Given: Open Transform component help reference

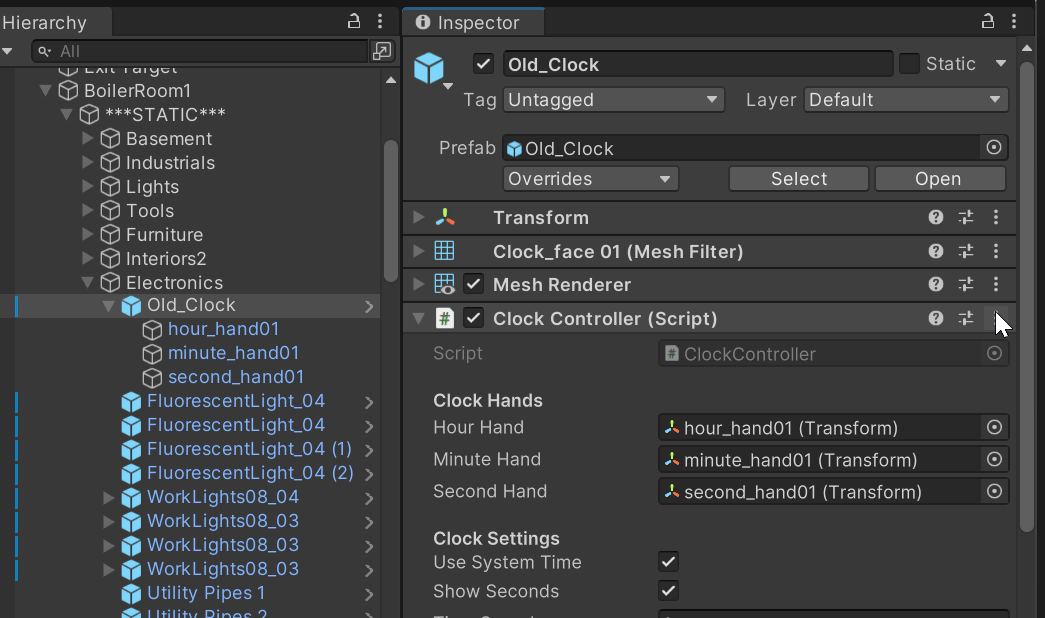Looking at the screenshot, I should [x=936, y=217].
